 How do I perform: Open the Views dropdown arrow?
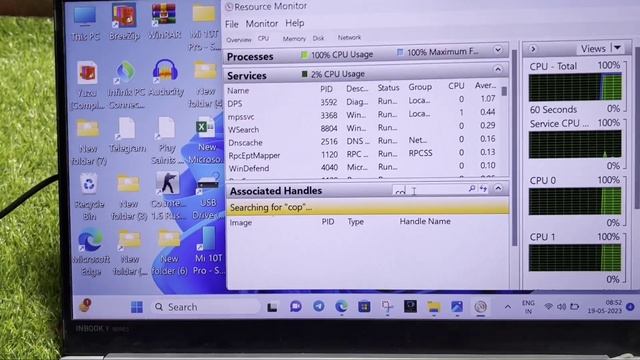pyautogui.click(x=618, y=48)
